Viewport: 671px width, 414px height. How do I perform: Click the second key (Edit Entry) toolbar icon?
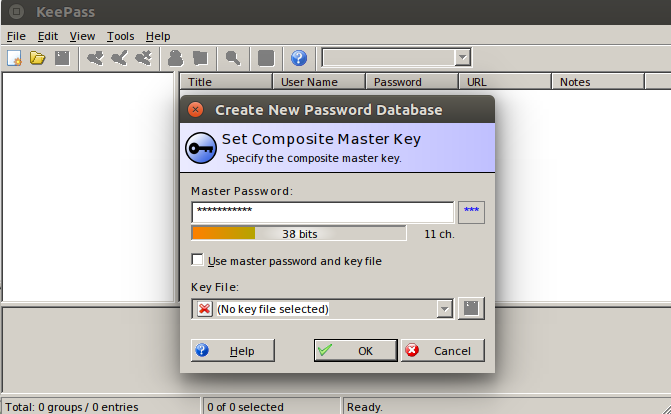[119, 58]
